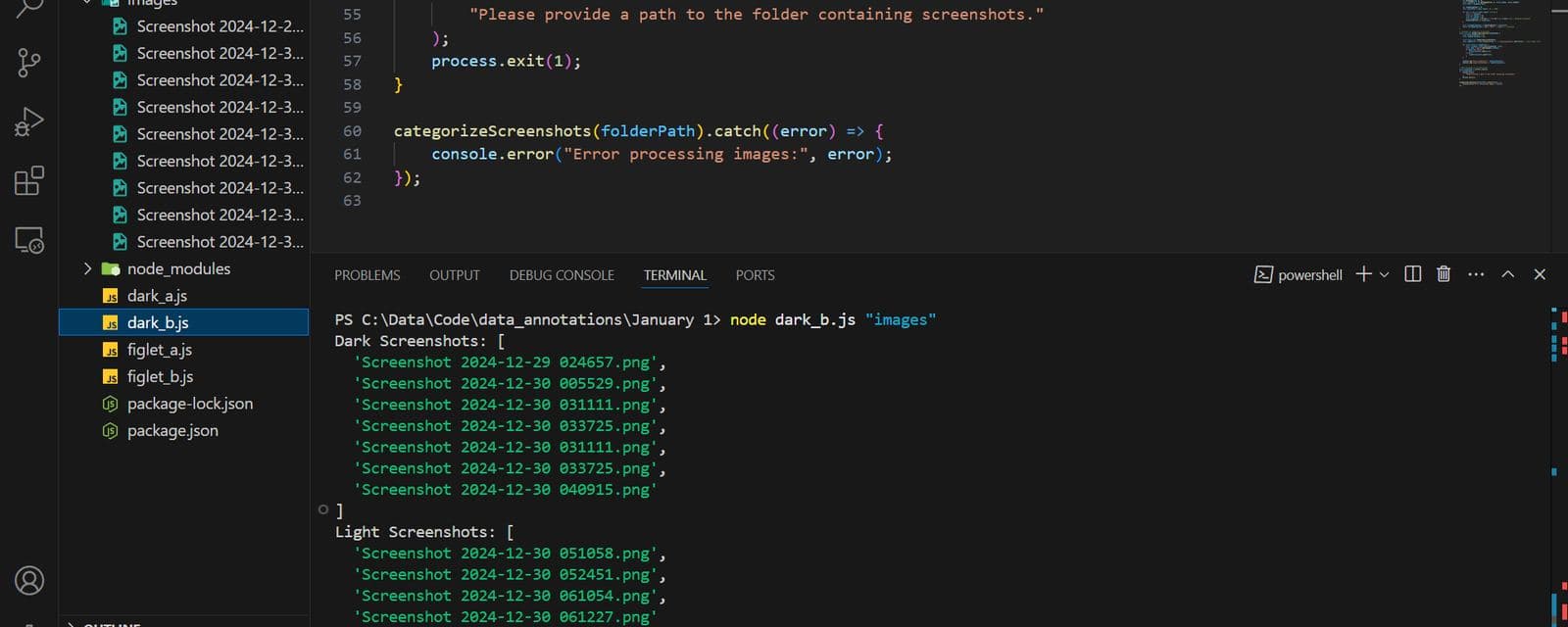
Task: Click line number 60 in gutter
Action: 352,131
